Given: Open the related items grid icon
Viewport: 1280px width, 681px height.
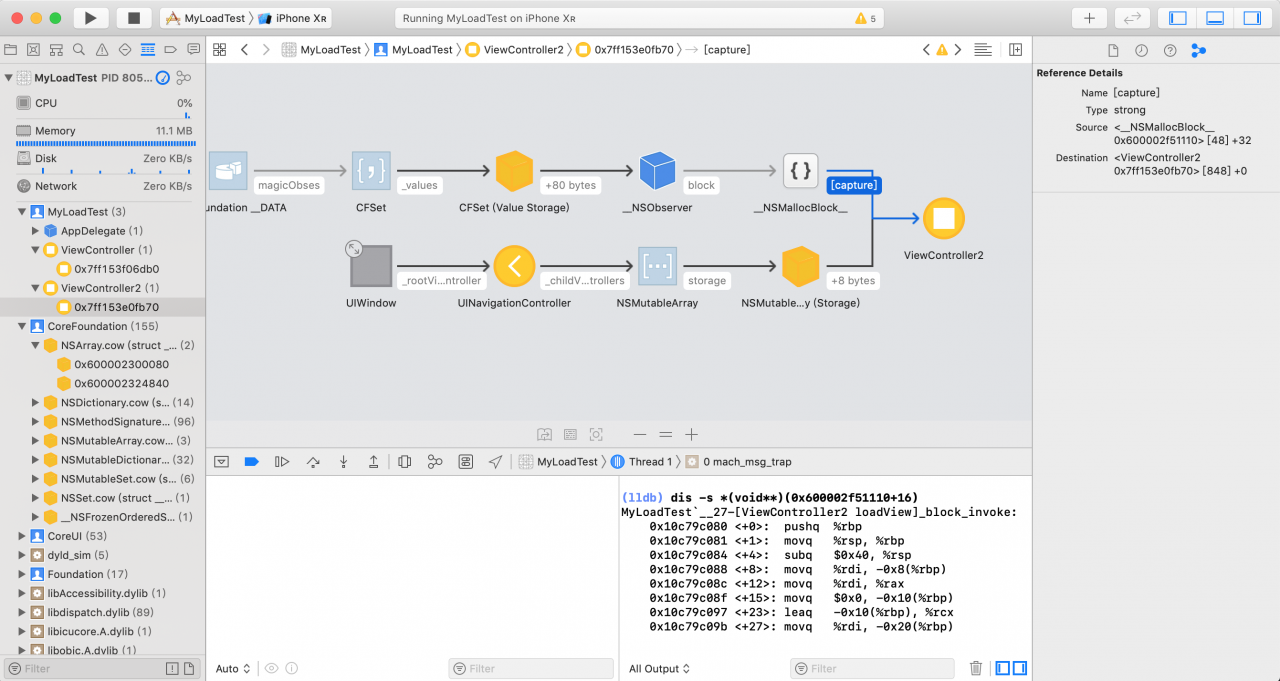Looking at the screenshot, I should pyautogui.click(x=220, y=49).
